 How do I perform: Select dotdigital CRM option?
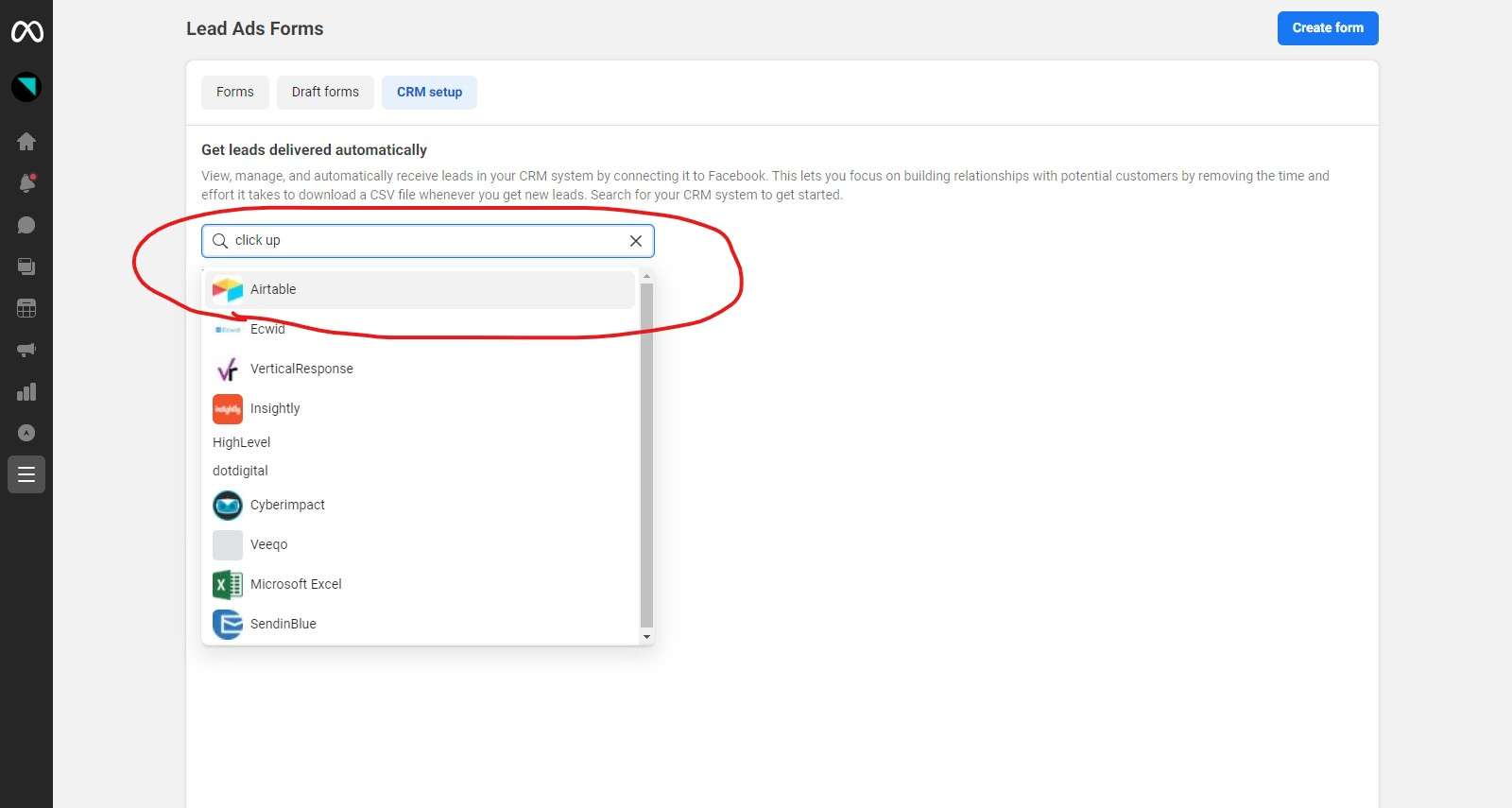point(421,471)
